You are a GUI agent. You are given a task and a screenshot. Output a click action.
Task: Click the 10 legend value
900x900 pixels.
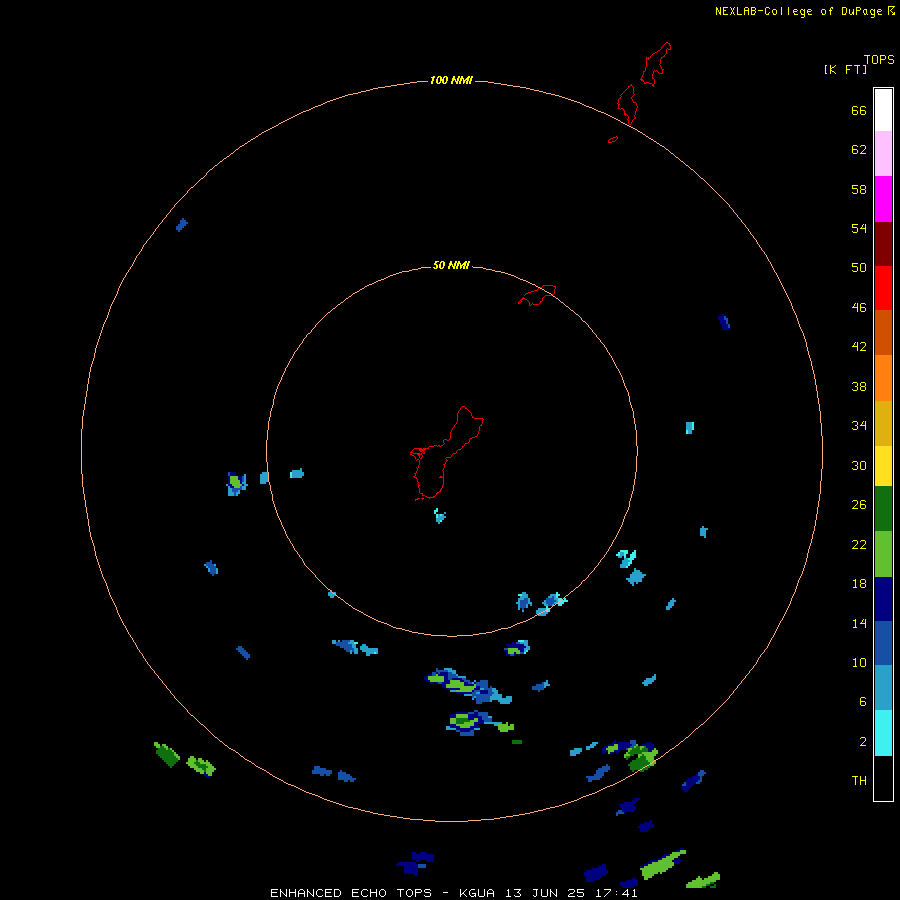tap(859, 663)
